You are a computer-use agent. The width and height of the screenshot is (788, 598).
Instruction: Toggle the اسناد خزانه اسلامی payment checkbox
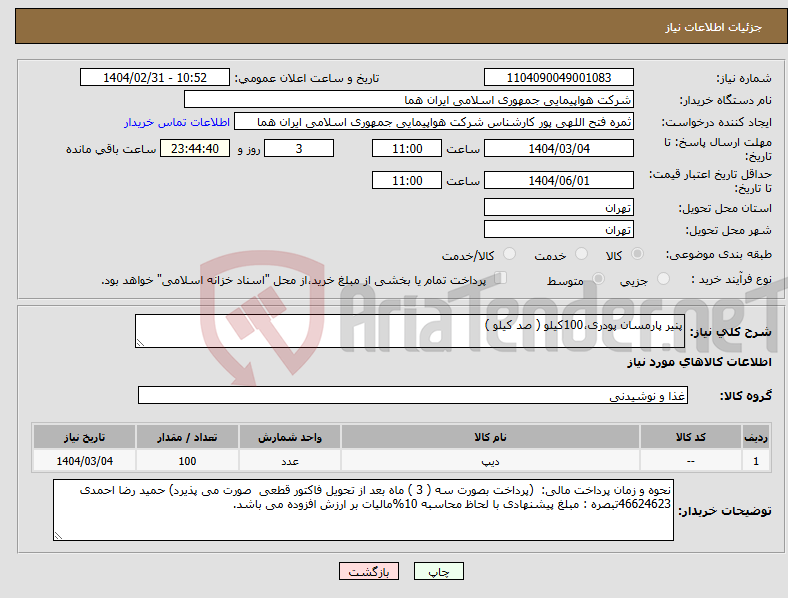[501, 277]
